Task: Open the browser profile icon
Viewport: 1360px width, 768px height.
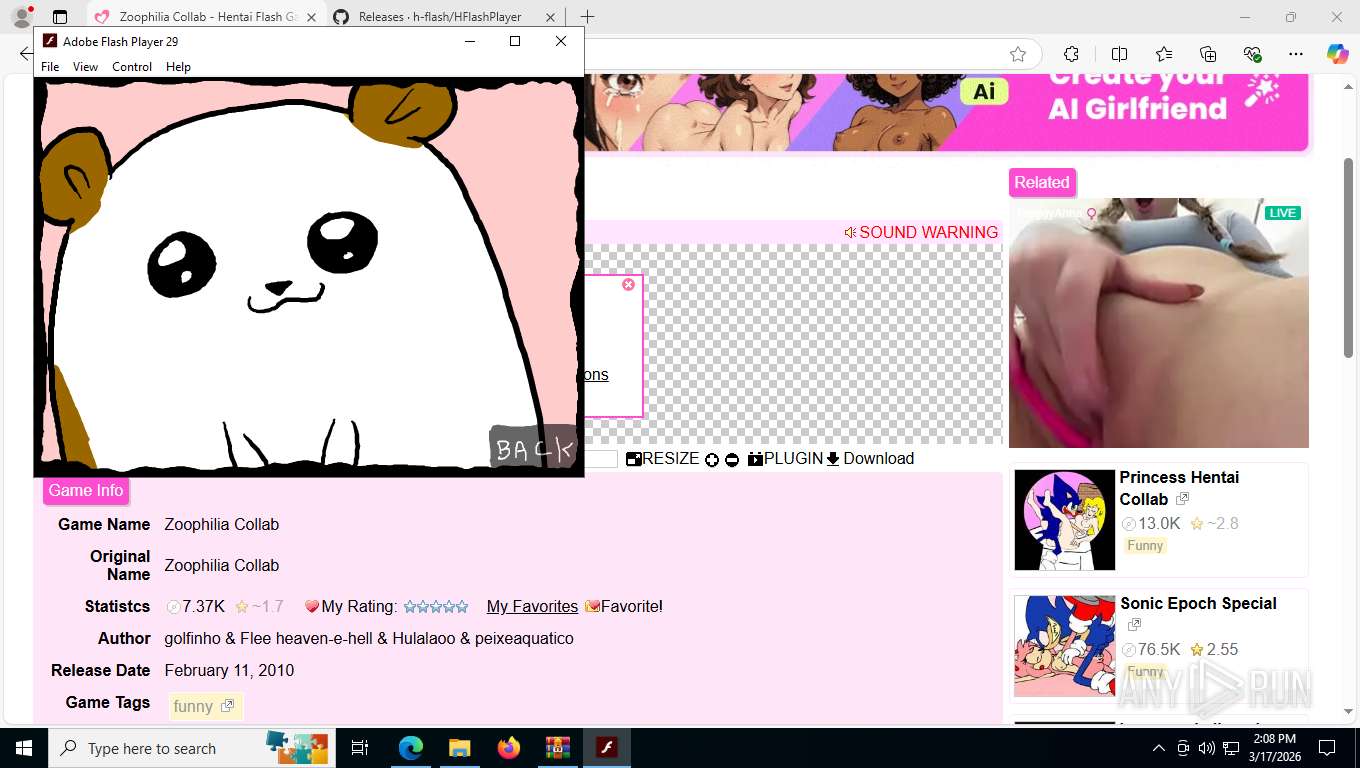Action: [x=21, y=17]
